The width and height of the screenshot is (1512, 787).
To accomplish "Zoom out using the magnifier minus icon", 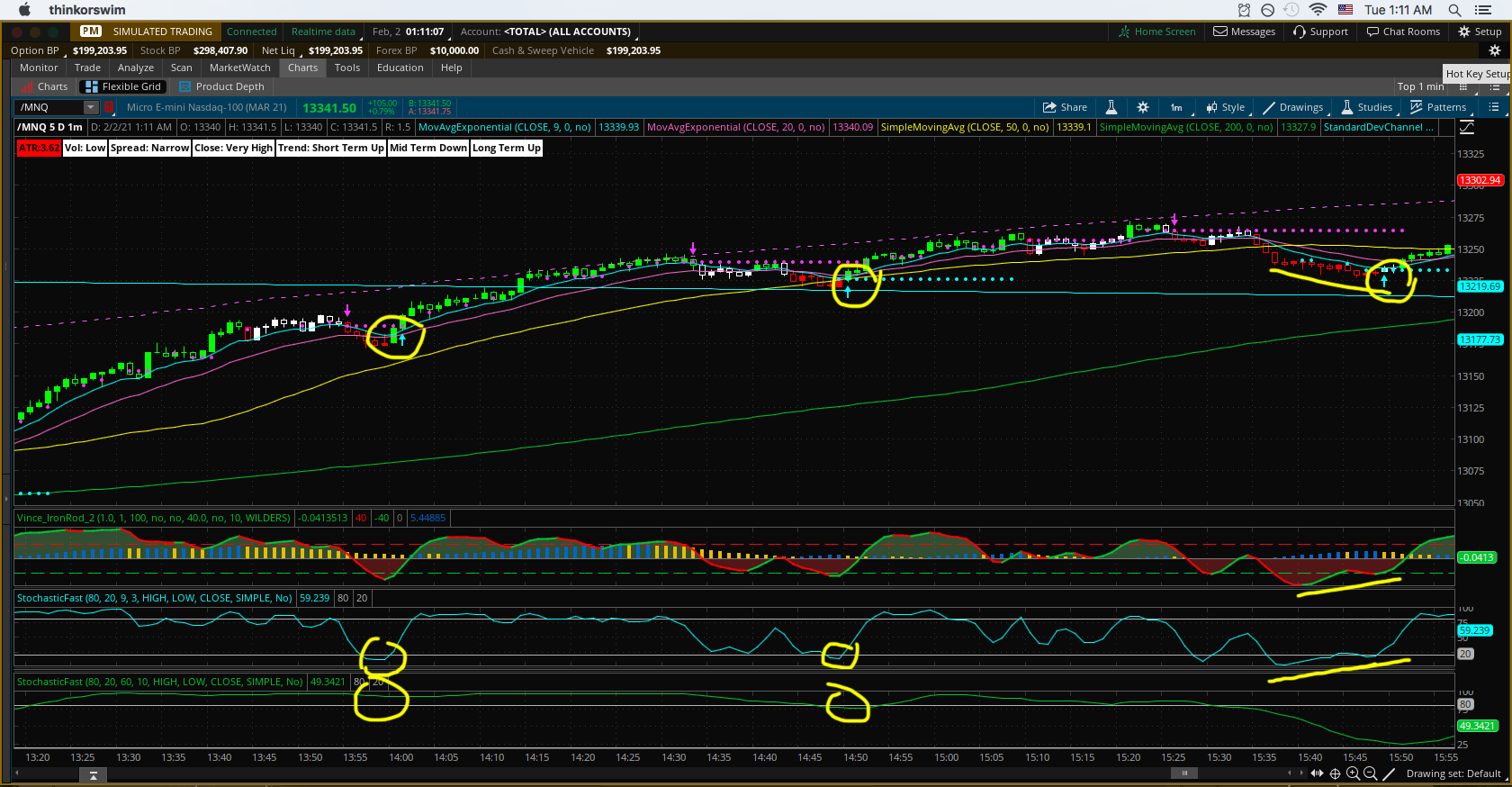I will [x=1371, y=773].
